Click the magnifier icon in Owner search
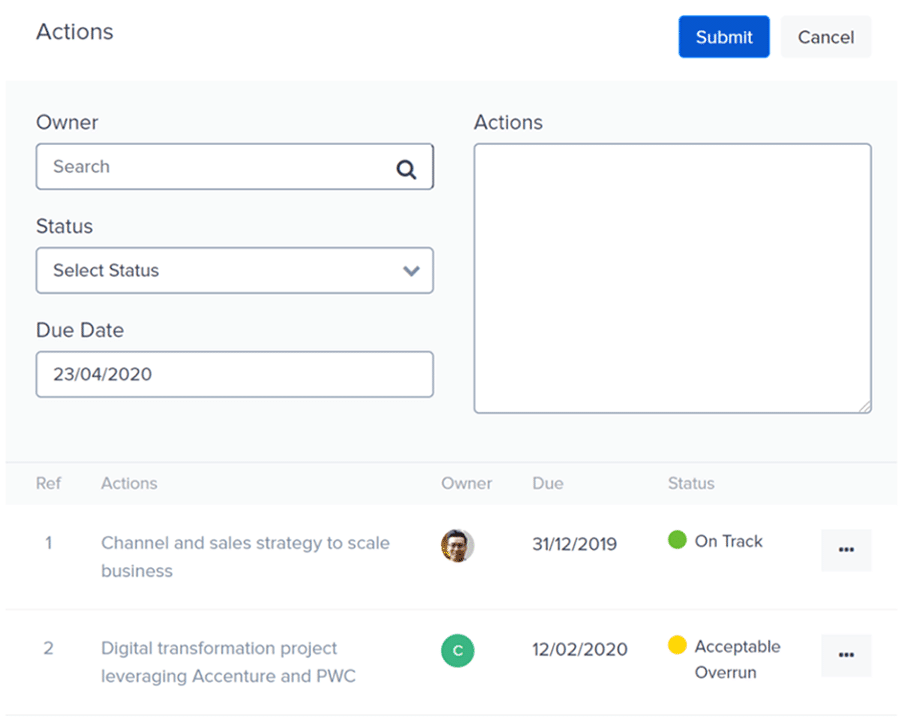Viewport: 900px width, 718px height. click(406, 169)
